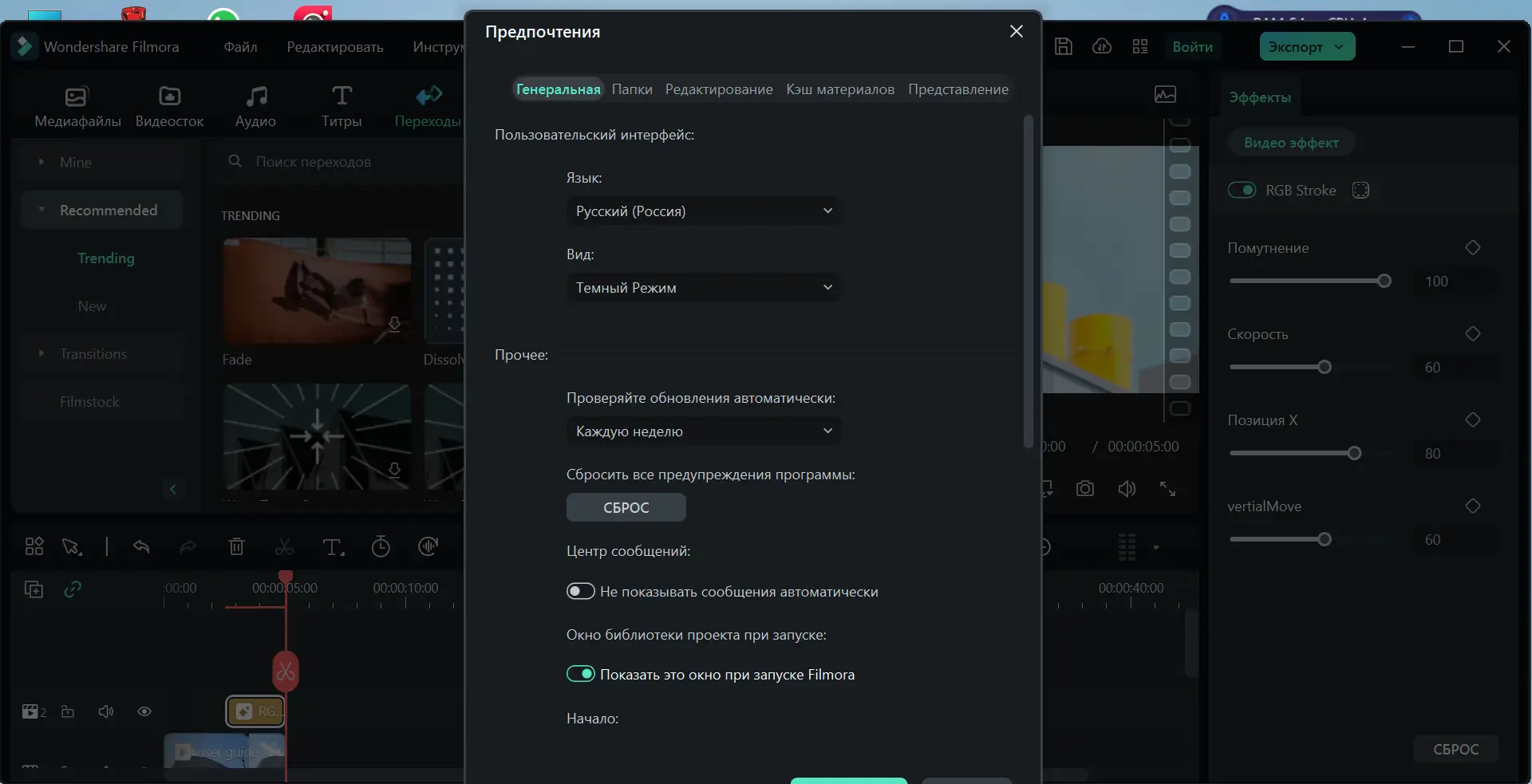Hide track 2 with the eye icon

coord(144,711)
